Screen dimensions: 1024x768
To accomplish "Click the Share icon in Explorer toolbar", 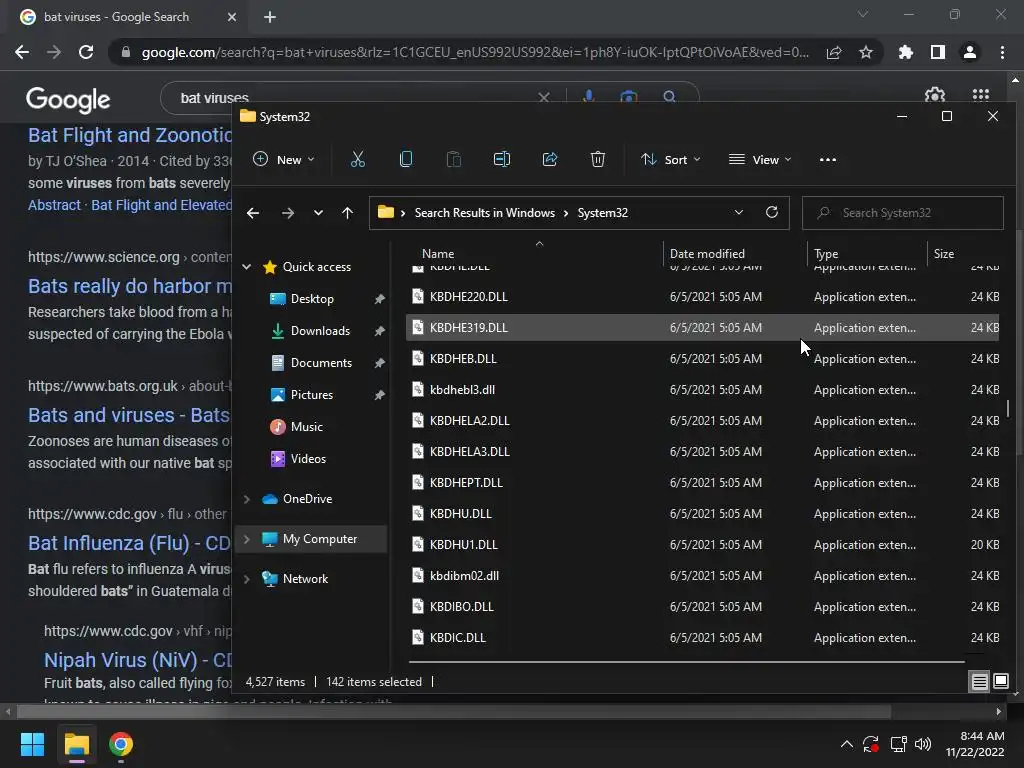I will click(550, 159).
